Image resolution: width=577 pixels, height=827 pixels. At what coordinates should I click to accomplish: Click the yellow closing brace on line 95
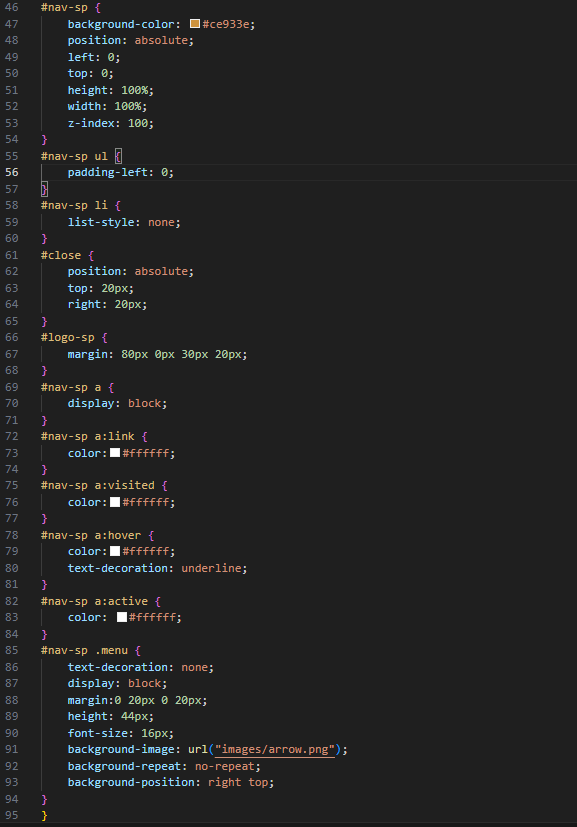pos(44,815)
